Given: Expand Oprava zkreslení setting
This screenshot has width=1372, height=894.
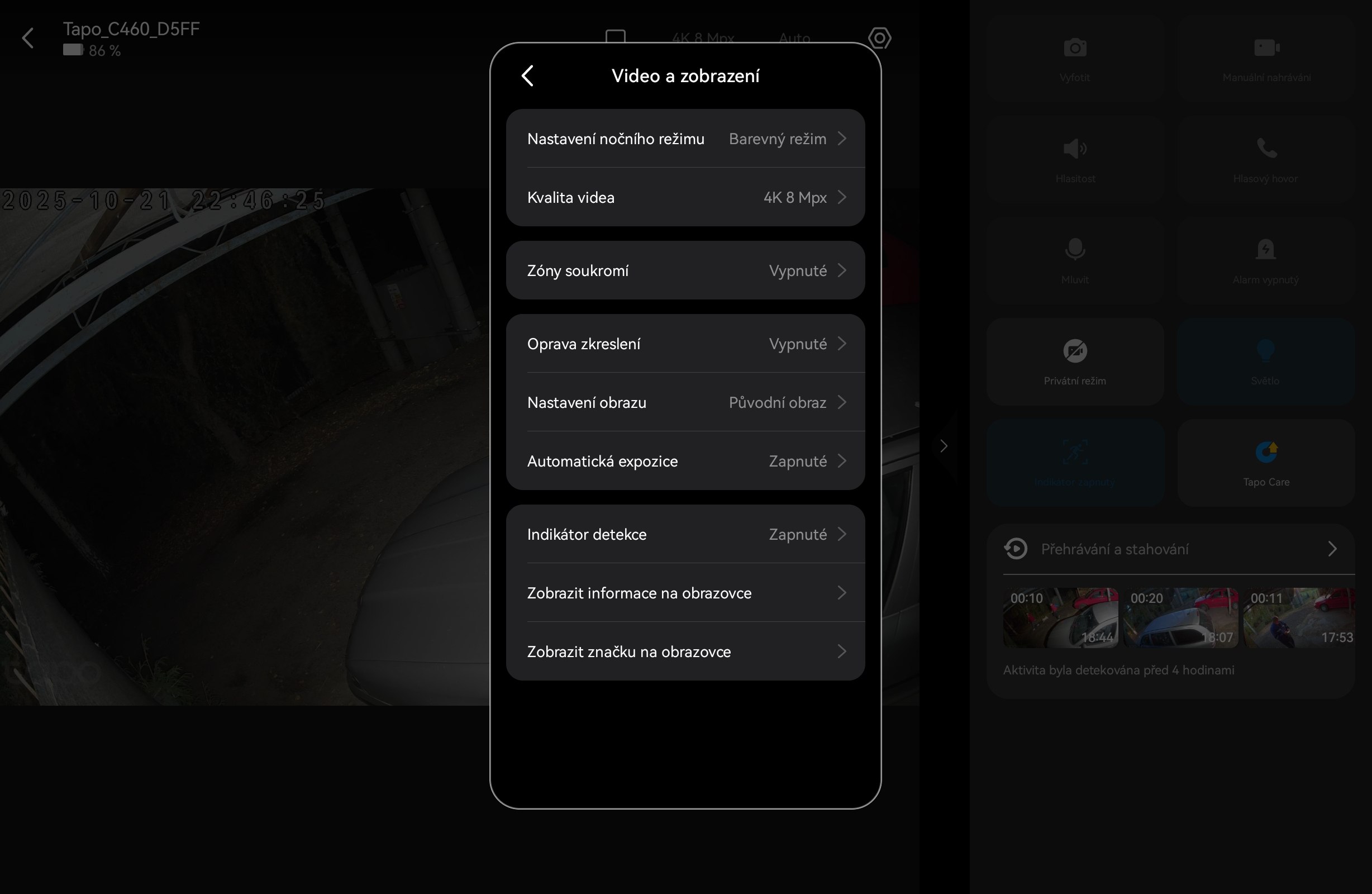Looking at the screenshot, I should pyautogui.click(x=685, y=344).
